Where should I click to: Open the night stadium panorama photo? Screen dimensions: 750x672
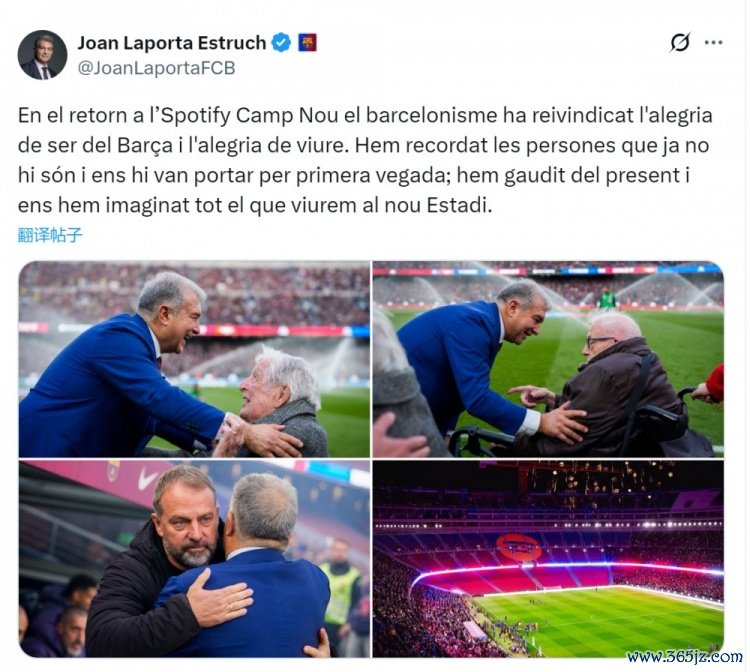coord(548,559)
